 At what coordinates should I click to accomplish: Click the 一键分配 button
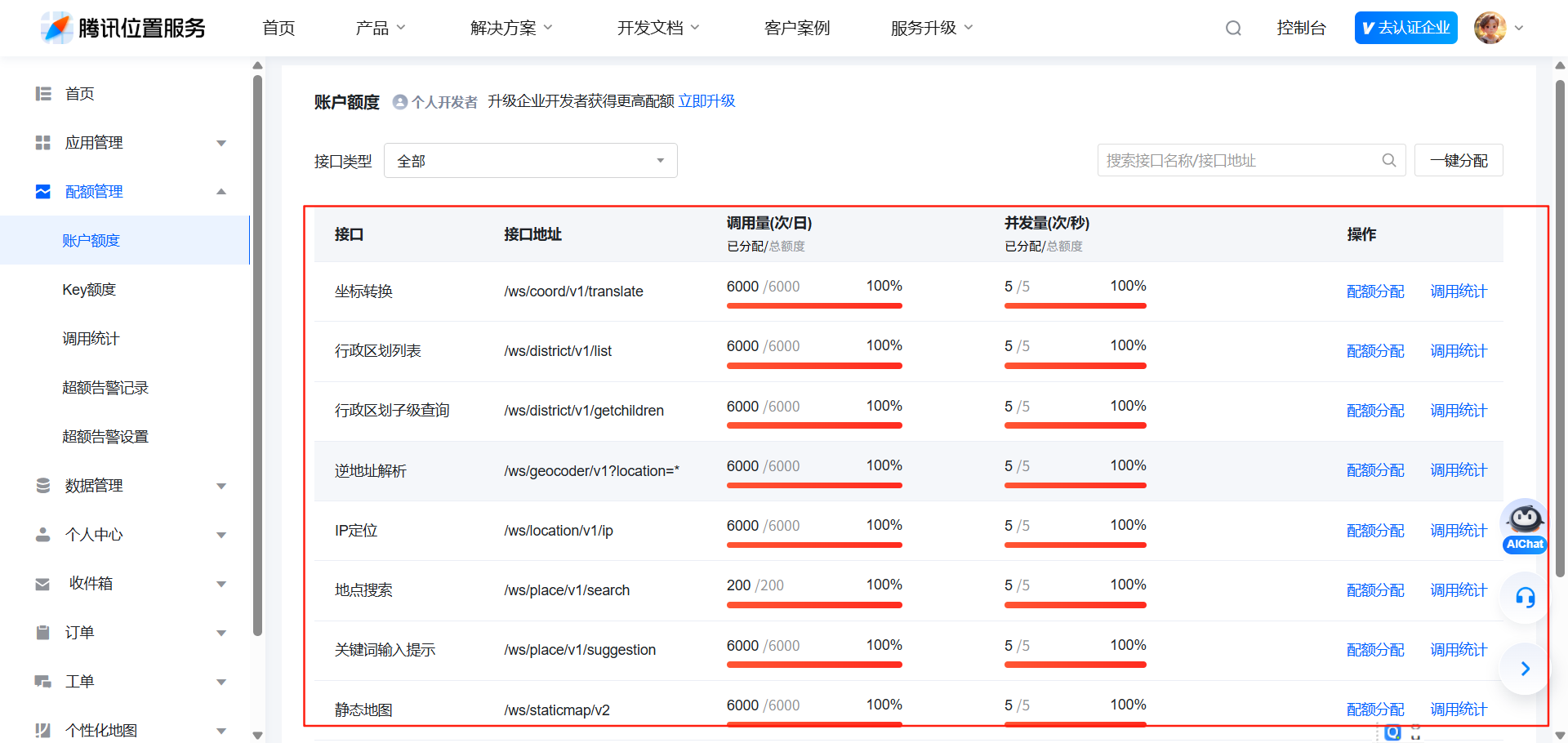point(1459,160)
